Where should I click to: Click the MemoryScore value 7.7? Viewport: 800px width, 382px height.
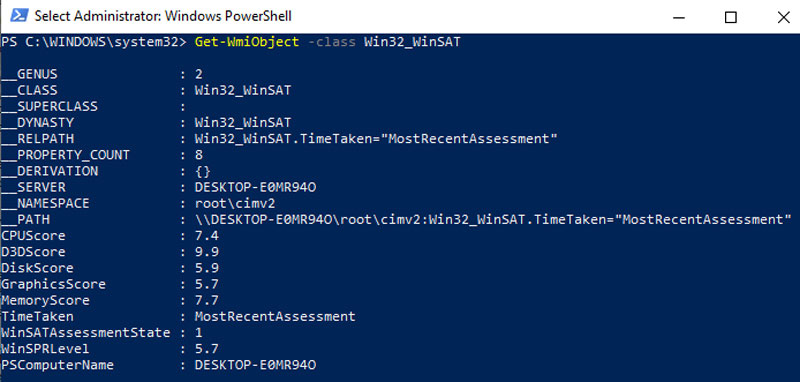pos(207,300)
